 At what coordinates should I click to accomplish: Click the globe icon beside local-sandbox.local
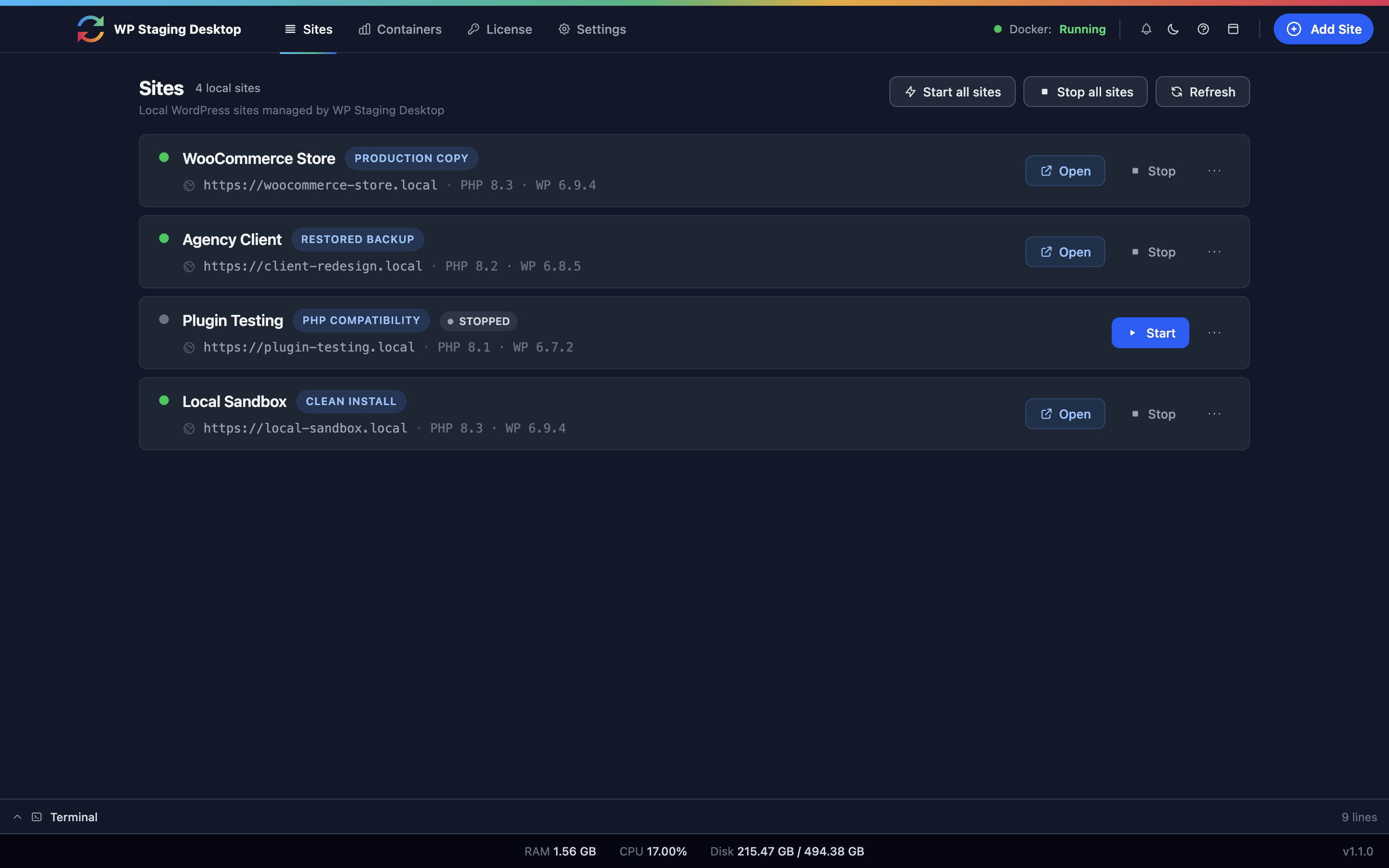pyautogui.click(x=189, y=428)
